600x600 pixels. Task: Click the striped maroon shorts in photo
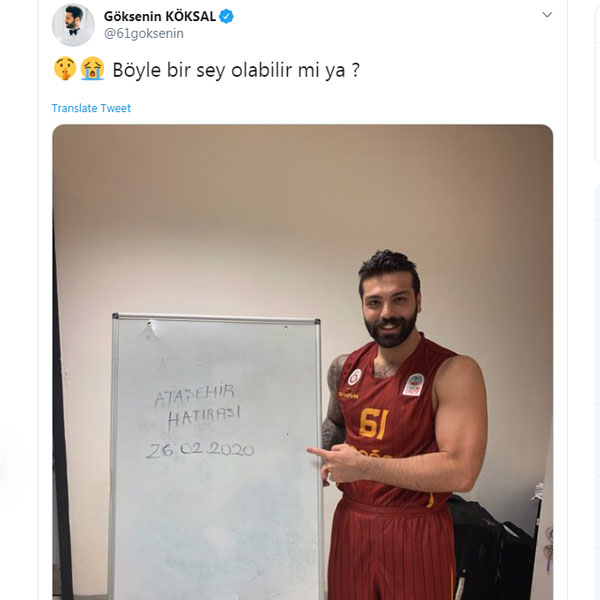[392, 551]
